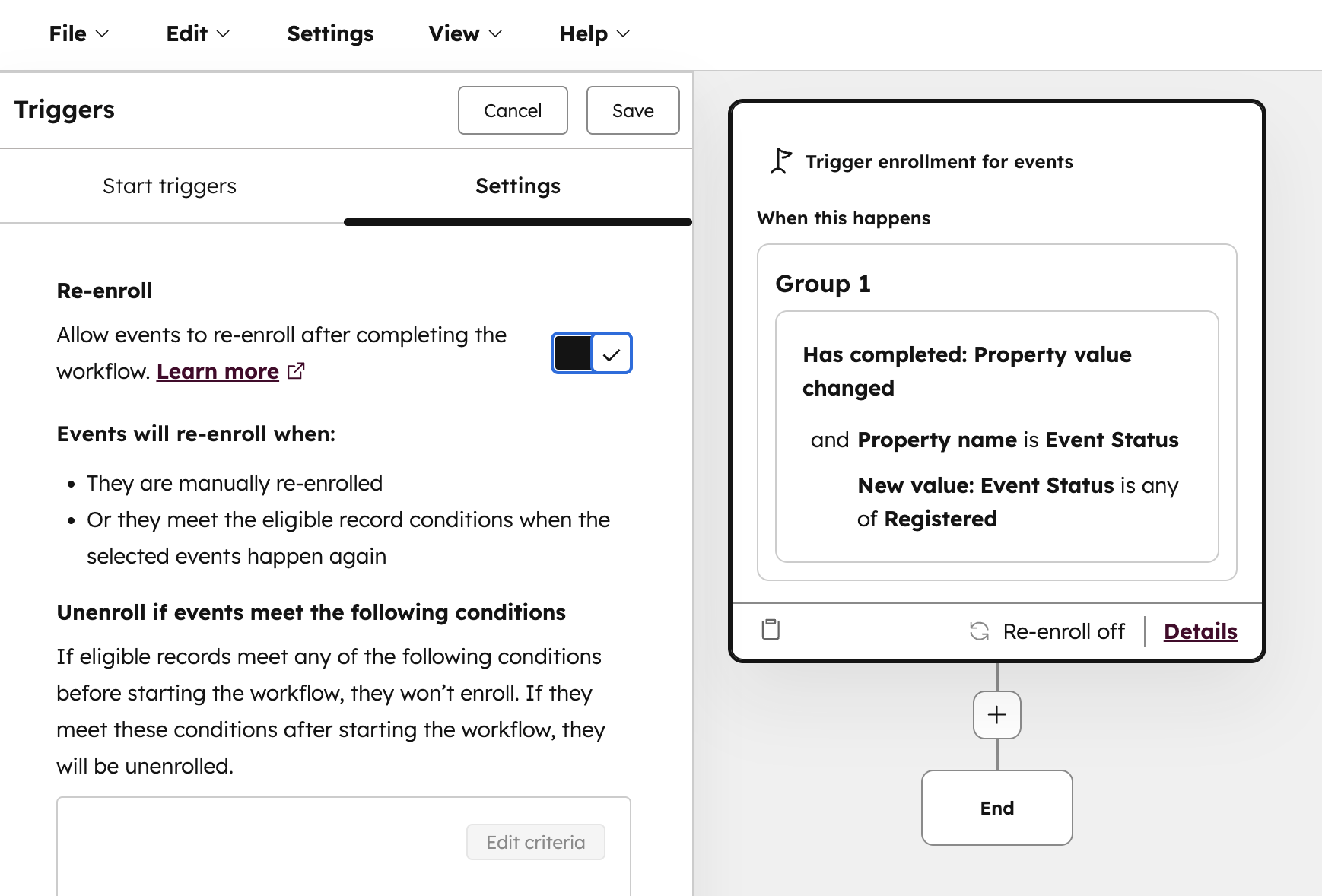The image size is (1322, 896).
Task: Select the End node
Action: (x=997, y=808)
